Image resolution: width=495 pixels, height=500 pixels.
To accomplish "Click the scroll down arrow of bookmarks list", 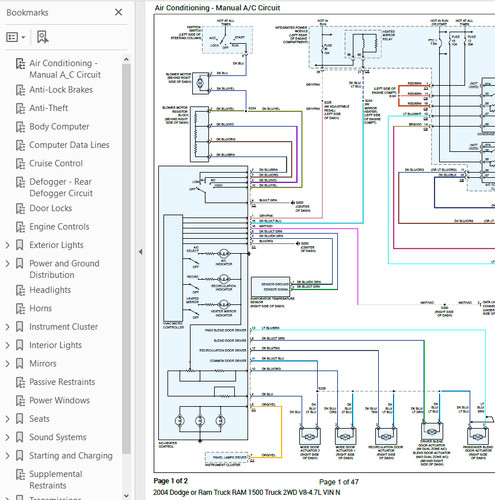I will [x=126, y=495].
